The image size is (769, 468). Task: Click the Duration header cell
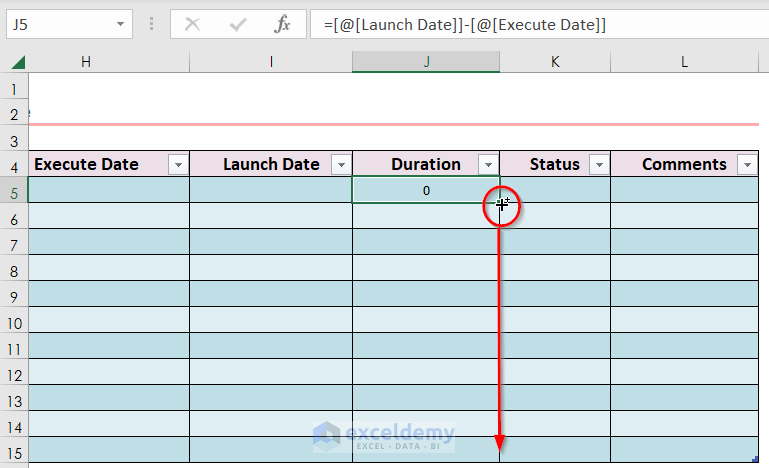[426, 164]
